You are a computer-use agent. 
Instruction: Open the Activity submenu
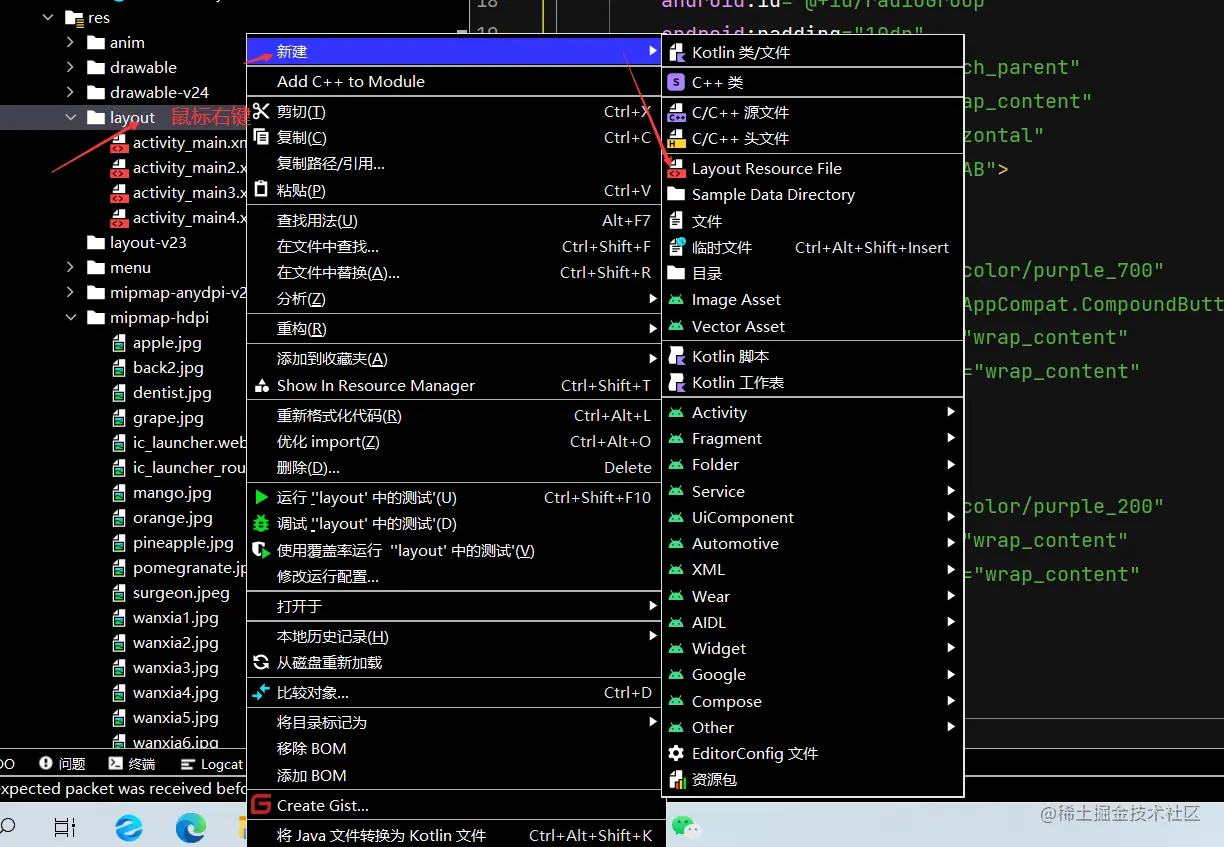pyautogui.click(x=812, y=412)
